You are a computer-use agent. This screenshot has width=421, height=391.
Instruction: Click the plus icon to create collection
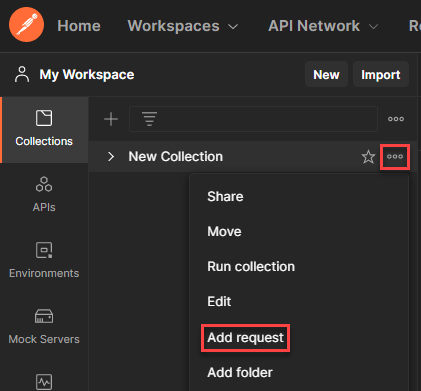click(x=111, y=119)
